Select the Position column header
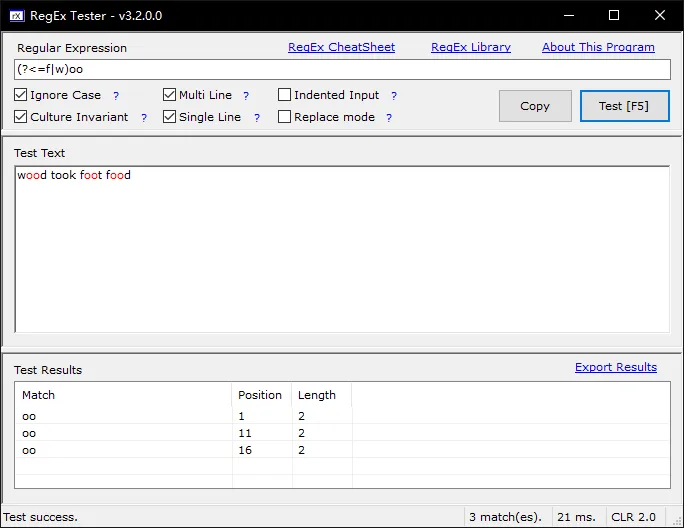Screen dimensions: 684x528 pyautogui.click(x=261, y=395)
